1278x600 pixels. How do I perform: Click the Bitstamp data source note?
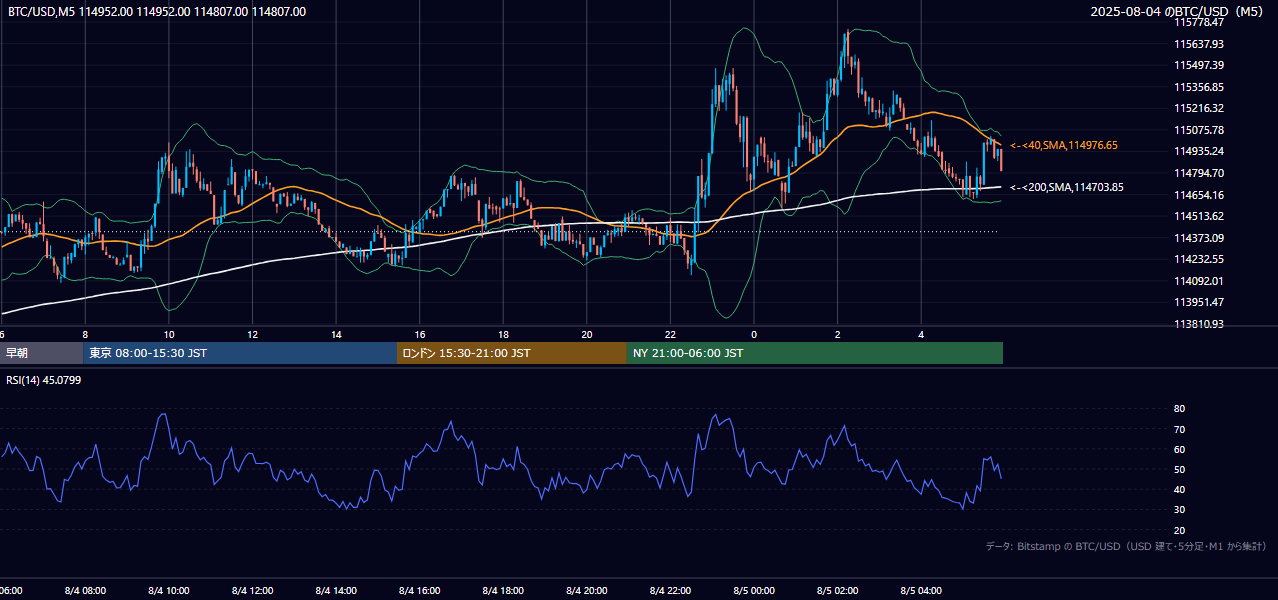(x=1126, y=546)
